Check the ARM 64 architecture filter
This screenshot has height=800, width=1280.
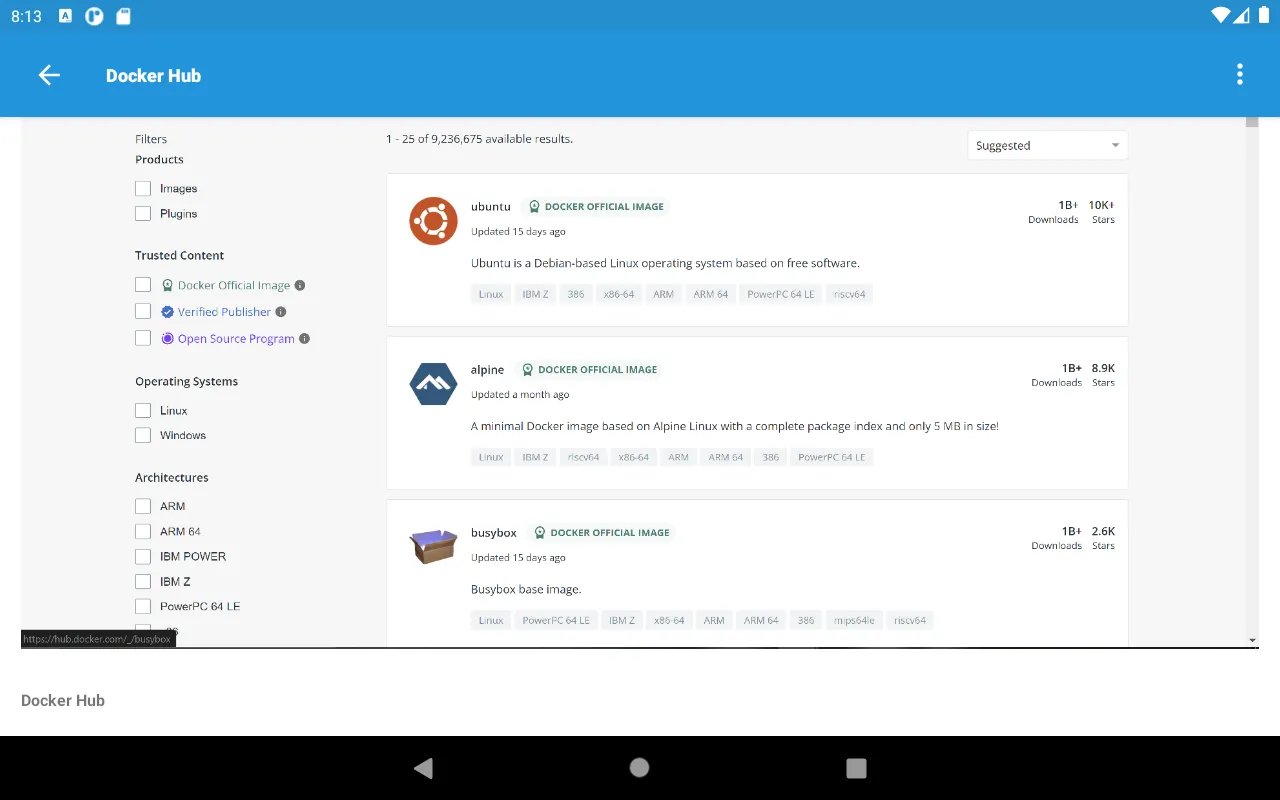point(143,531)
